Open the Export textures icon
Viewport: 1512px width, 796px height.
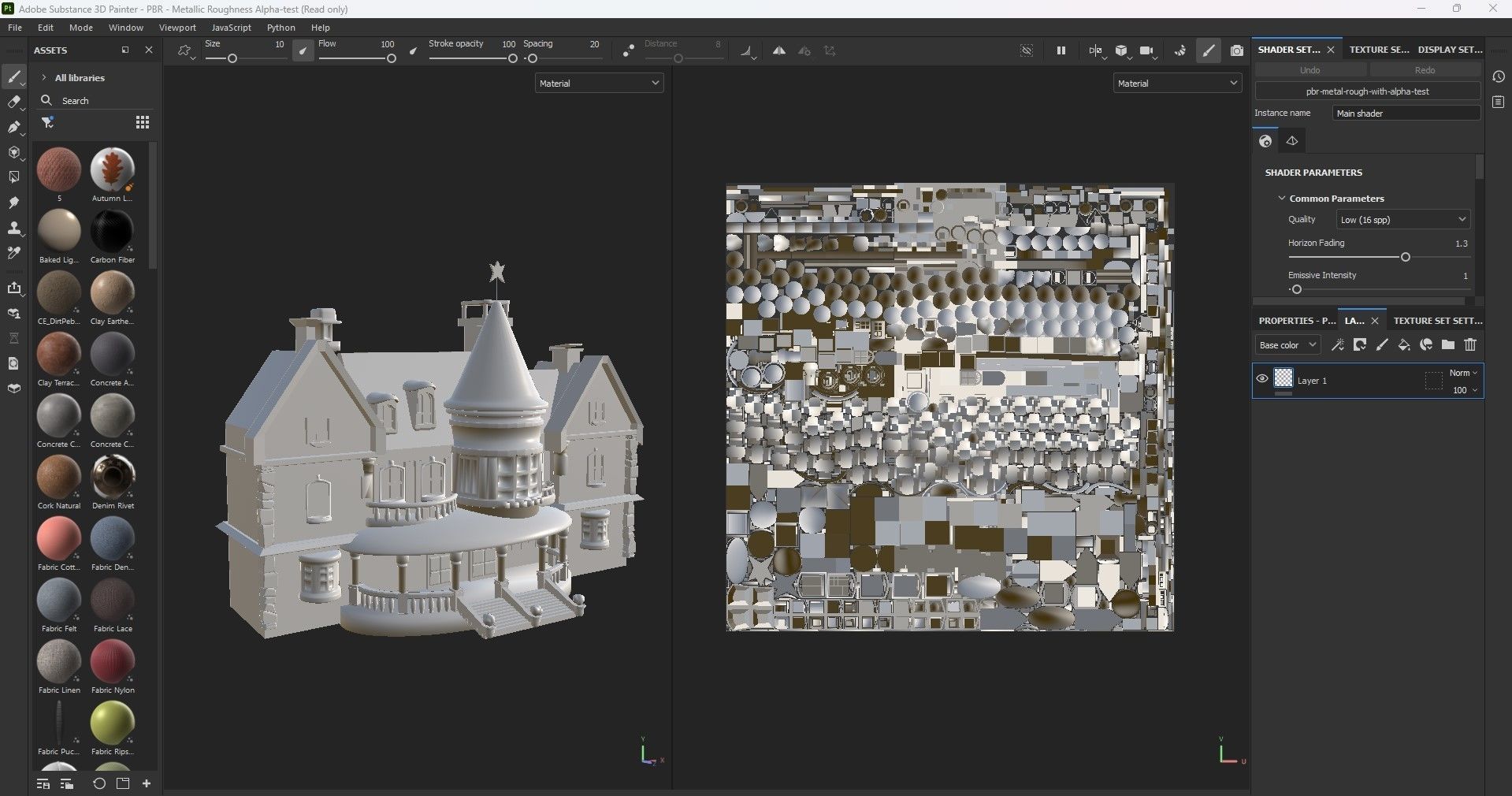(x=13, y=288)
